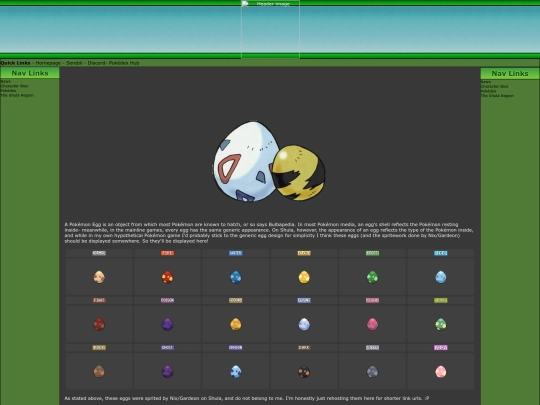Click the Poison type label badge

click(x=167, y=300)
